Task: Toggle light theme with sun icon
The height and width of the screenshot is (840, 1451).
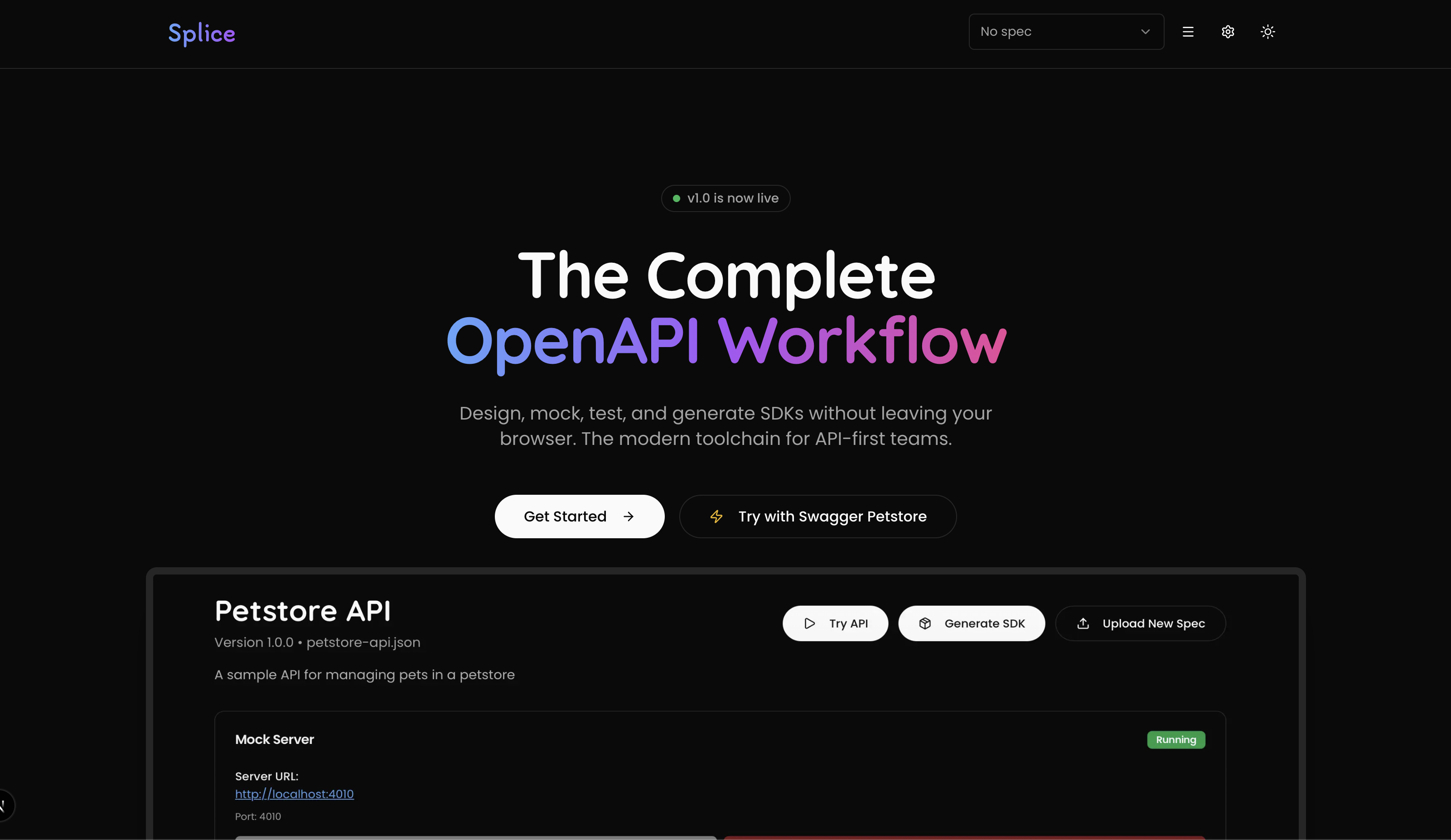Action: [x=1267, y=32]
